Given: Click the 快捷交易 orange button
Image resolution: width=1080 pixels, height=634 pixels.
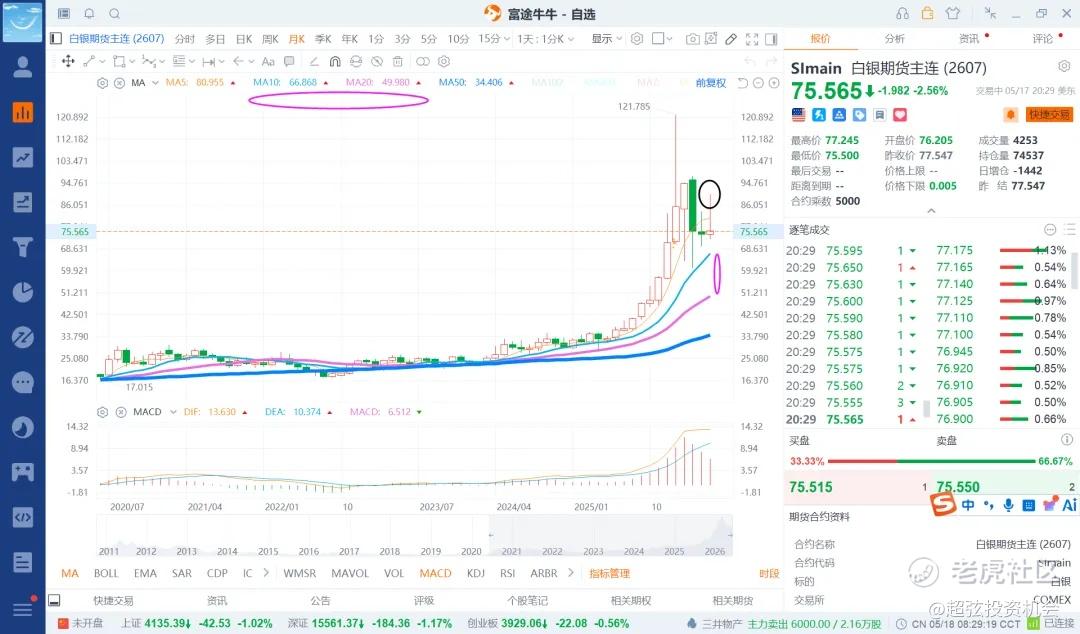Looking at the screenshot, I should click(1049, 114).
